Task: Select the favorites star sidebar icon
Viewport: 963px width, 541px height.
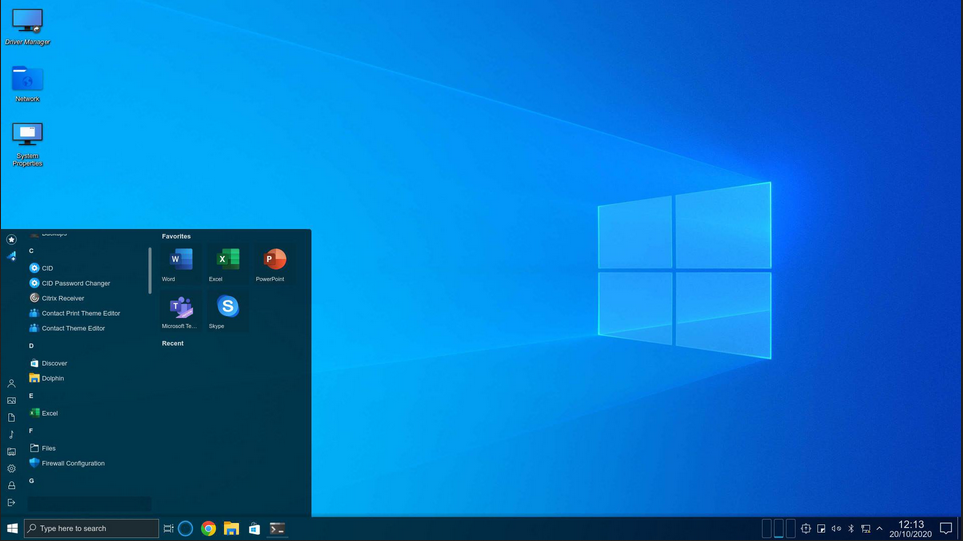Action: coord(11,239)
